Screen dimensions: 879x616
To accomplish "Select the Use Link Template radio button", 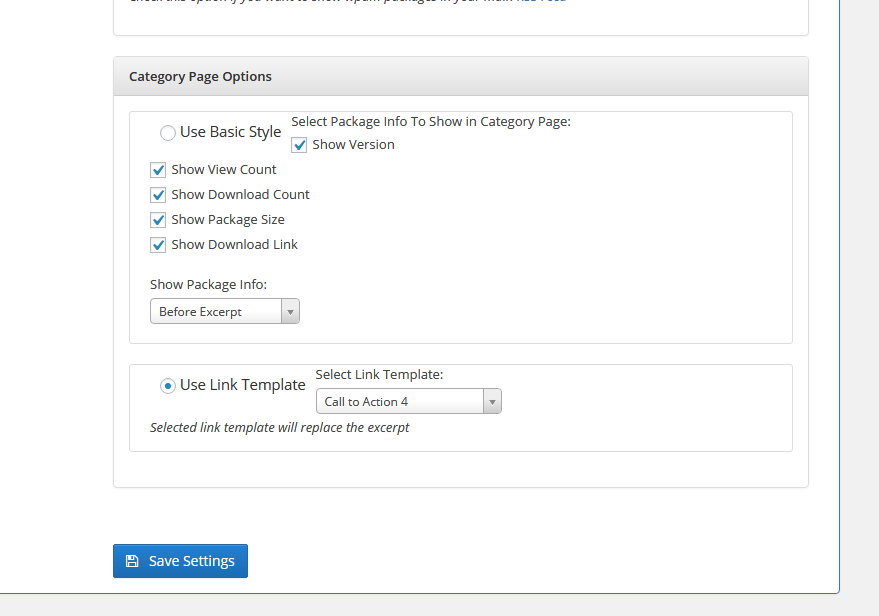I will point(168,385).
